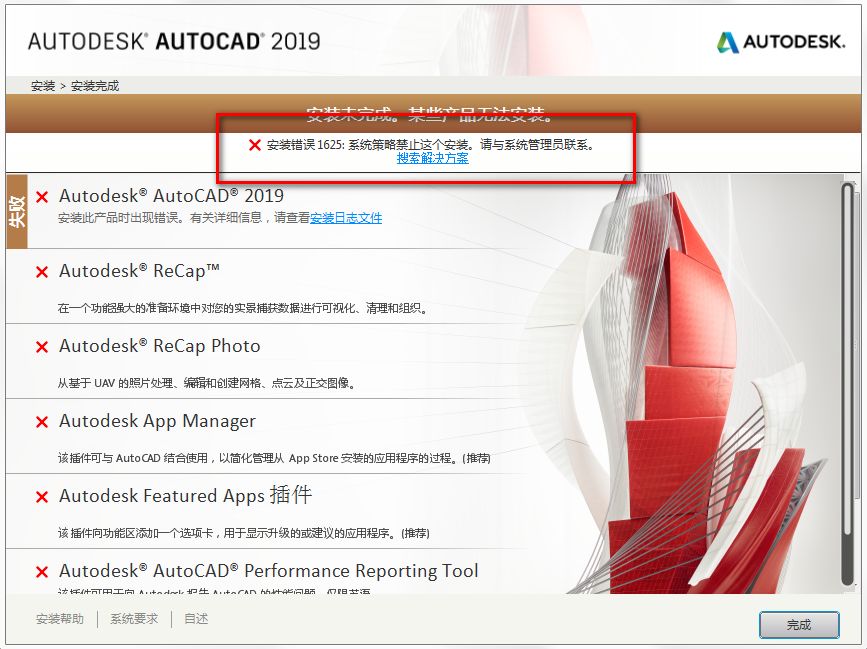Viewport: 867px width, 649px height.
Task: Select the Autodesk® ReCap Photo title
Action: pyautogui.click(x=160, y=346)
